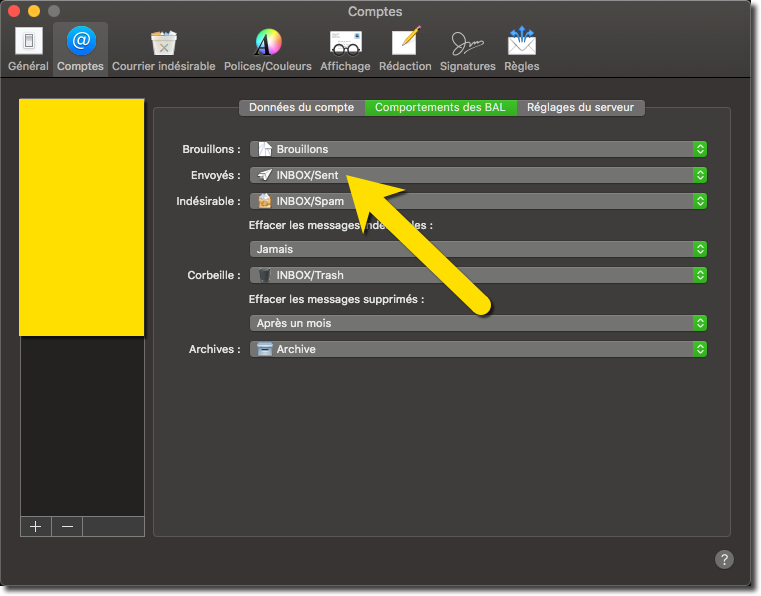Open Polices/Couleurs preferences
Screen dimensions: 761x596
(267, 49)
